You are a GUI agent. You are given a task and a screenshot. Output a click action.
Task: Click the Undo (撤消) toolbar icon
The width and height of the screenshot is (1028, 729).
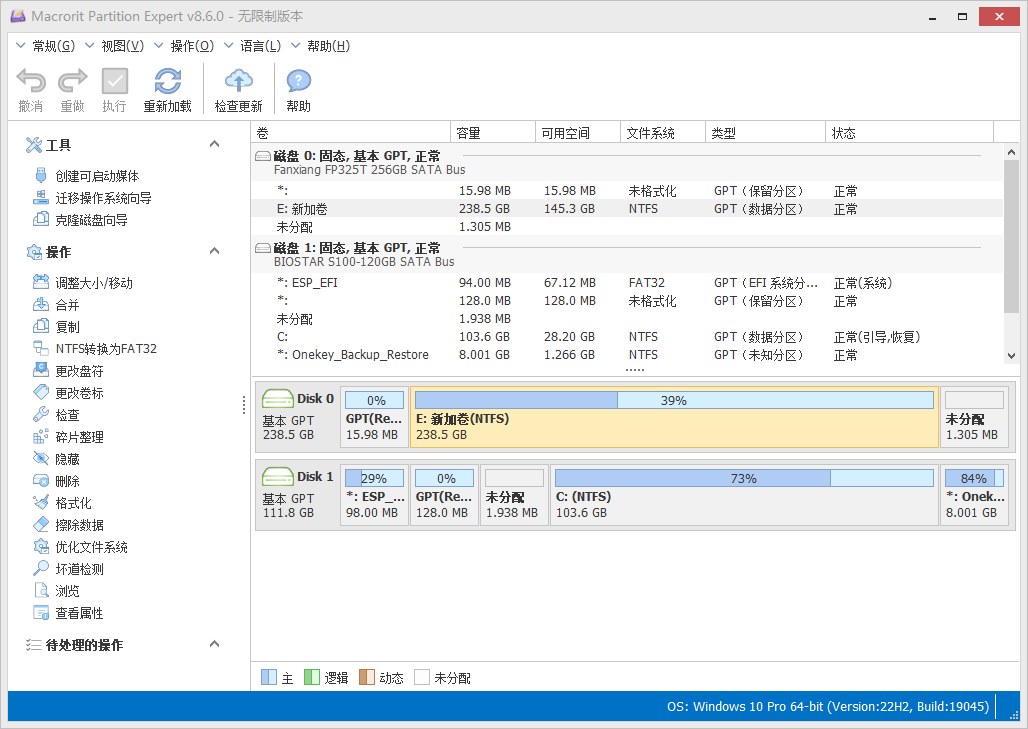[x=31, y=81]
